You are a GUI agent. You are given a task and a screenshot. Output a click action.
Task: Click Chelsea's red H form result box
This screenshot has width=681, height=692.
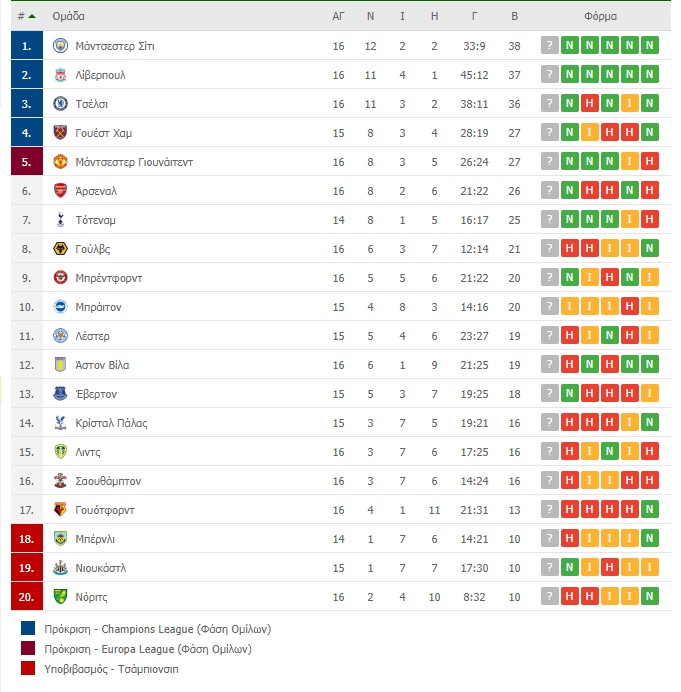tap(589, 103)
